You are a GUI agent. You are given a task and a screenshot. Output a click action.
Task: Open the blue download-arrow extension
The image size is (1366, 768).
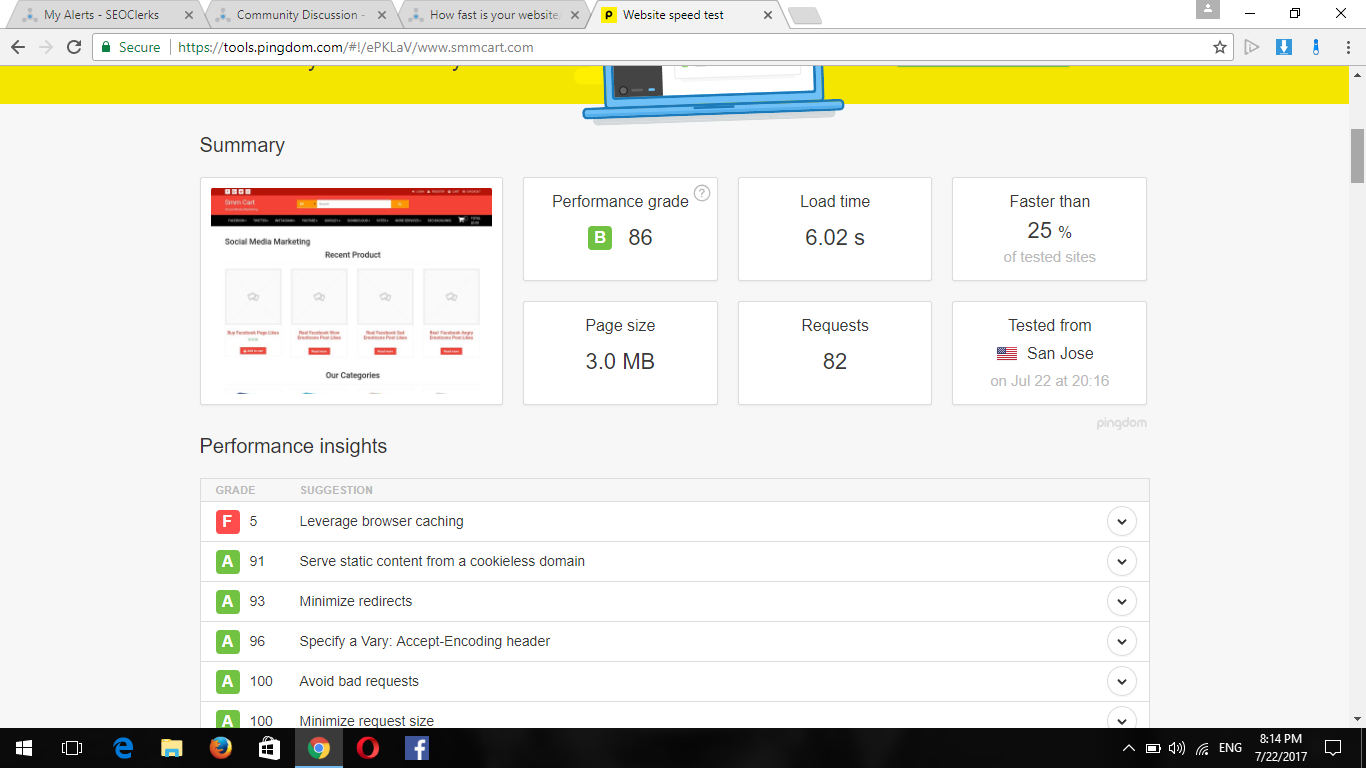coord(1284,47)
